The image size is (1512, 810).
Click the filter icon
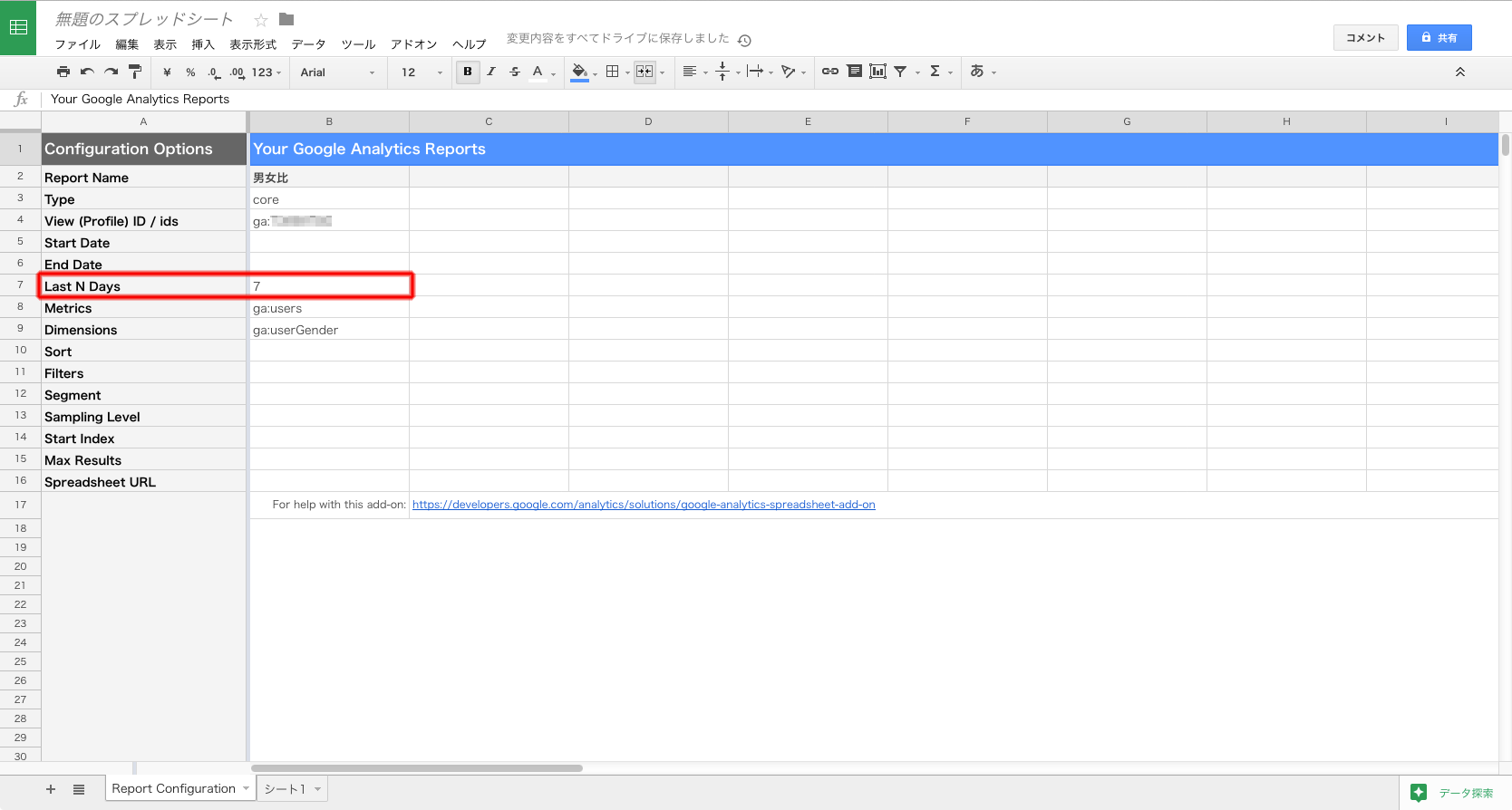click(x=900, y=72)
